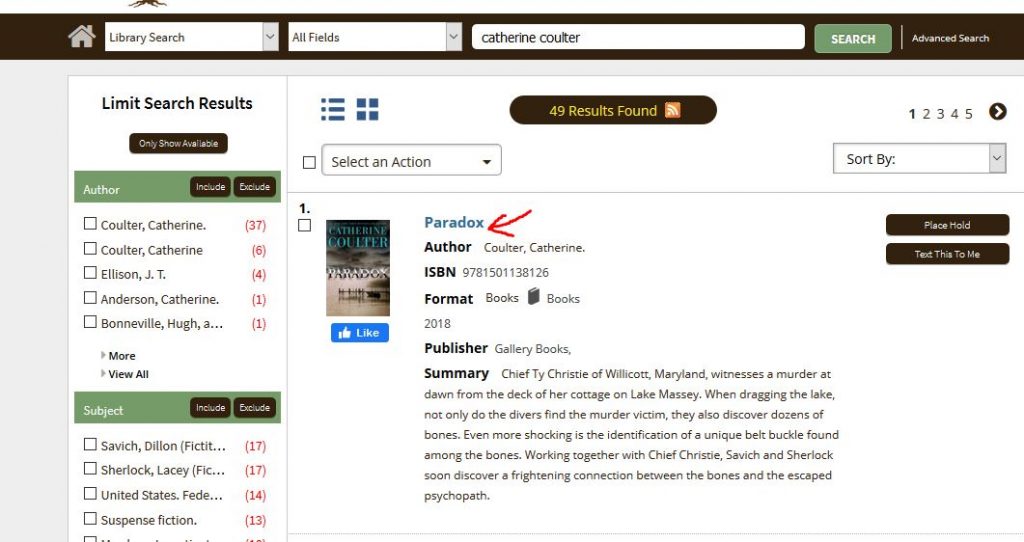Switch to grid view icon
This screenshot has height=542, width=1024.
368,110
